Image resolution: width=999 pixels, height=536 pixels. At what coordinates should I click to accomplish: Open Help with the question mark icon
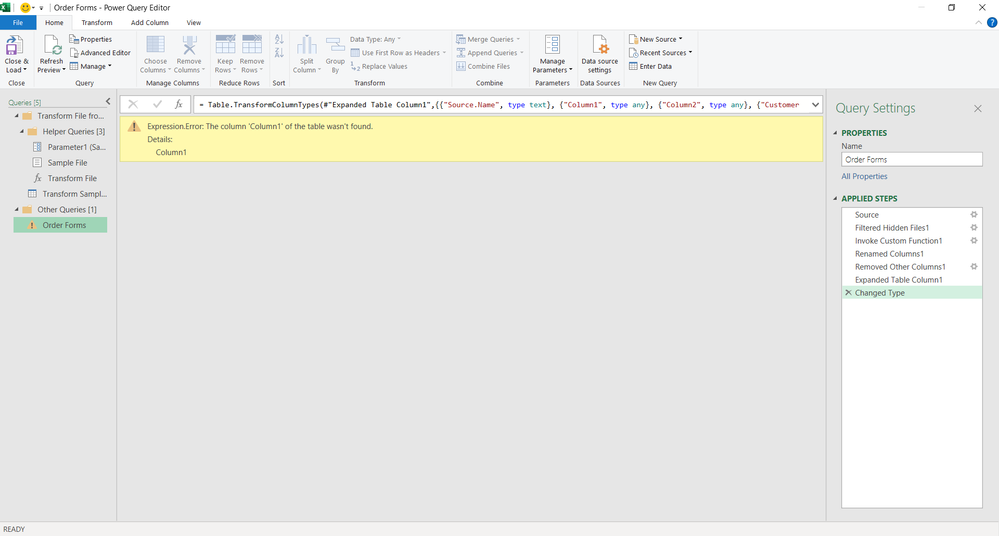click(x=992, y=22)
